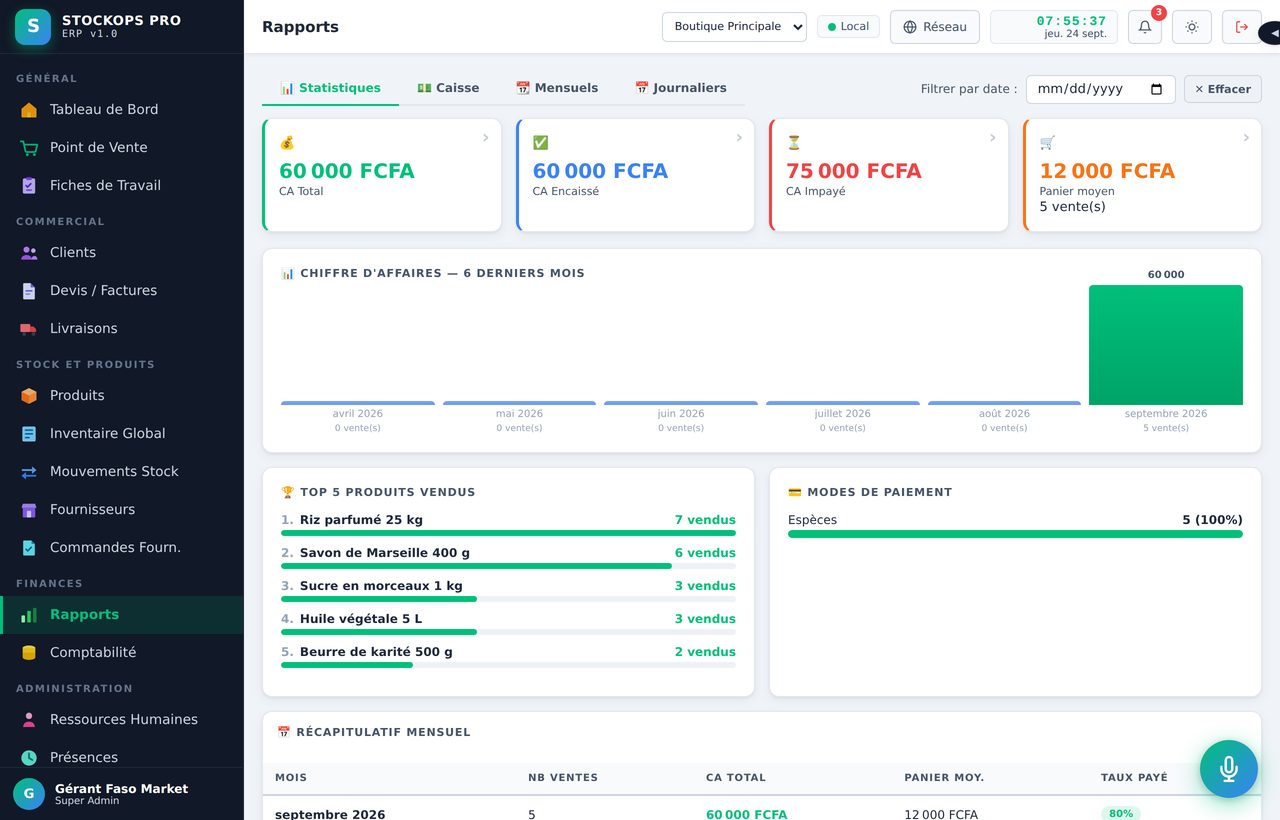The image size is (1280, 820).
Task: Click the date filter input field
Action: coord(1101,89)
